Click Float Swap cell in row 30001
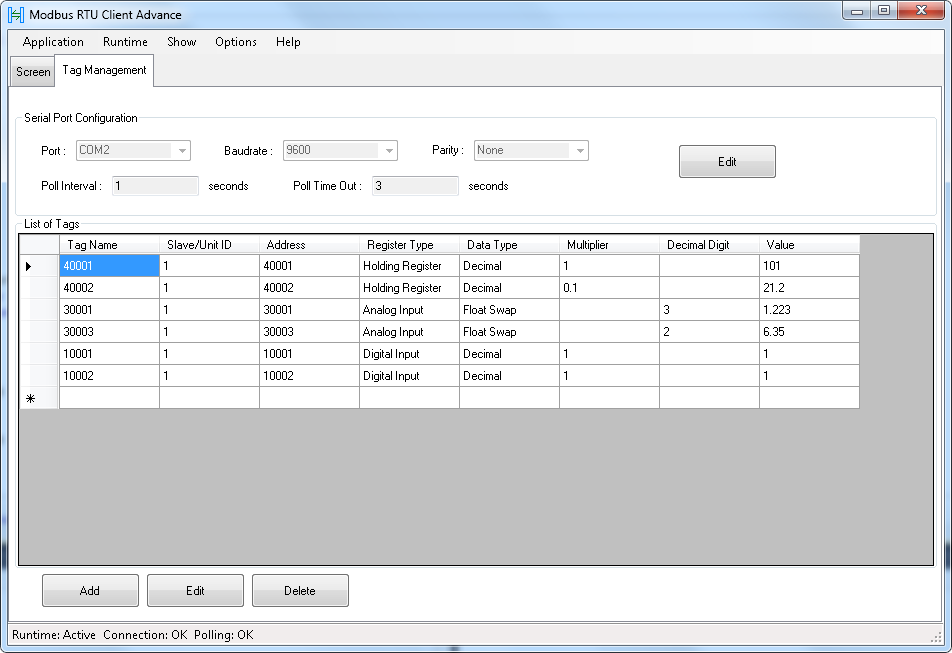The height and width of the screenshot is (653, 952). tap(509, 310)
